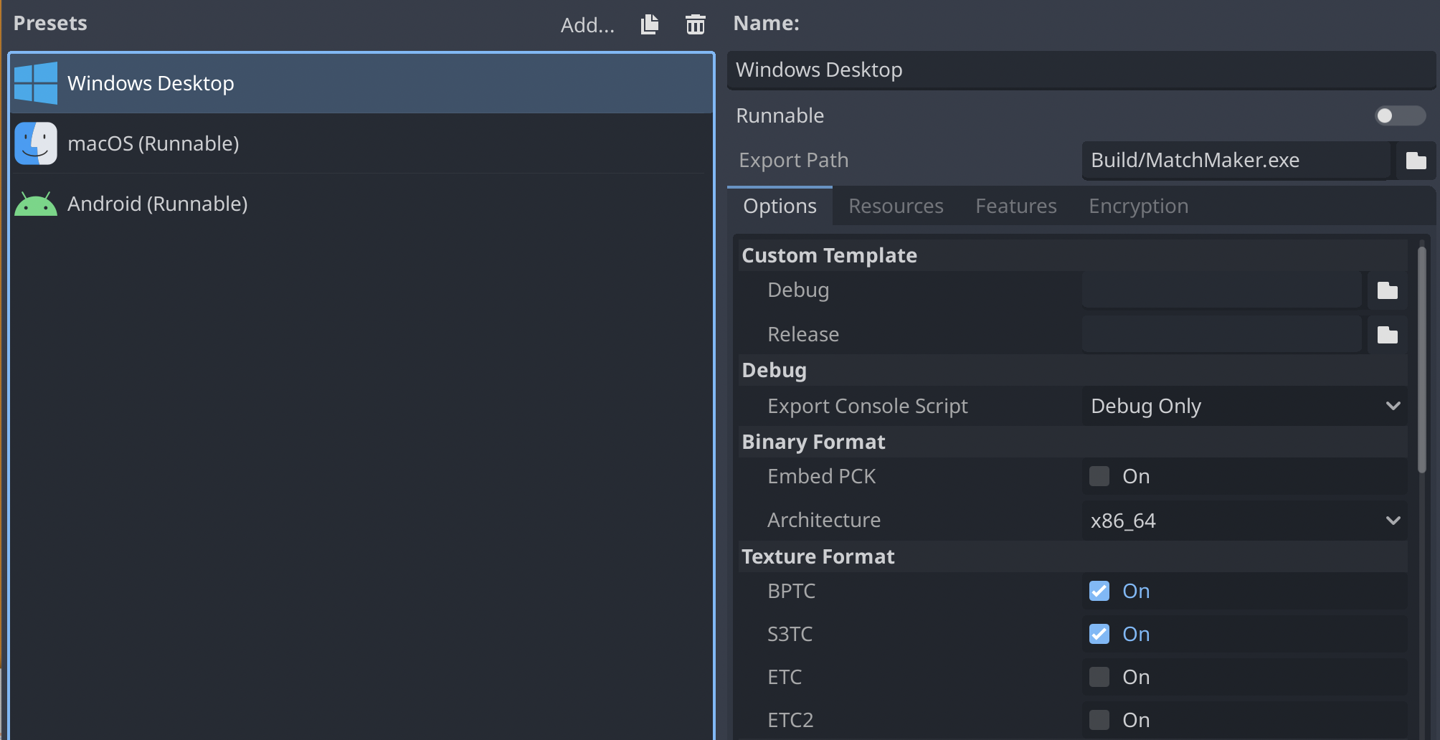Click the Windows logo icon in presets
Viewport: 1440px width, 740px height.
point(36,83)
